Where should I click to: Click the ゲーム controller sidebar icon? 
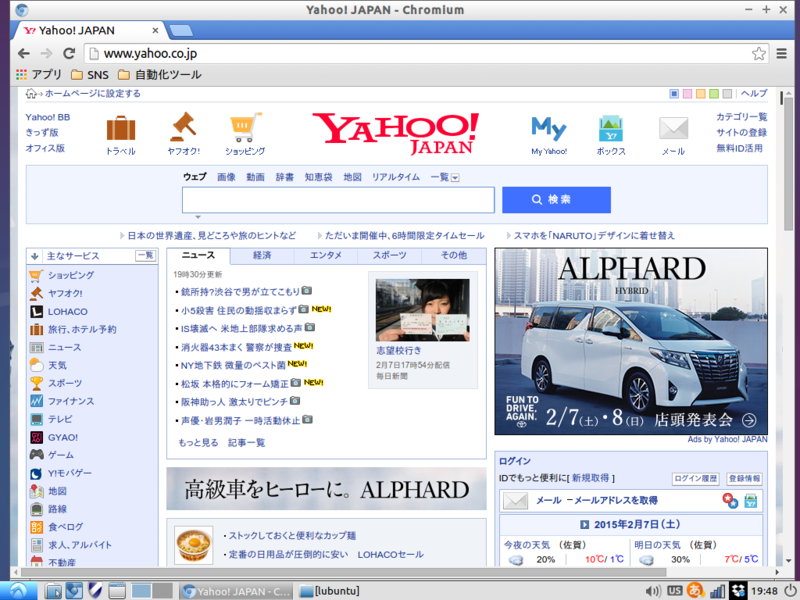point(36,455)
